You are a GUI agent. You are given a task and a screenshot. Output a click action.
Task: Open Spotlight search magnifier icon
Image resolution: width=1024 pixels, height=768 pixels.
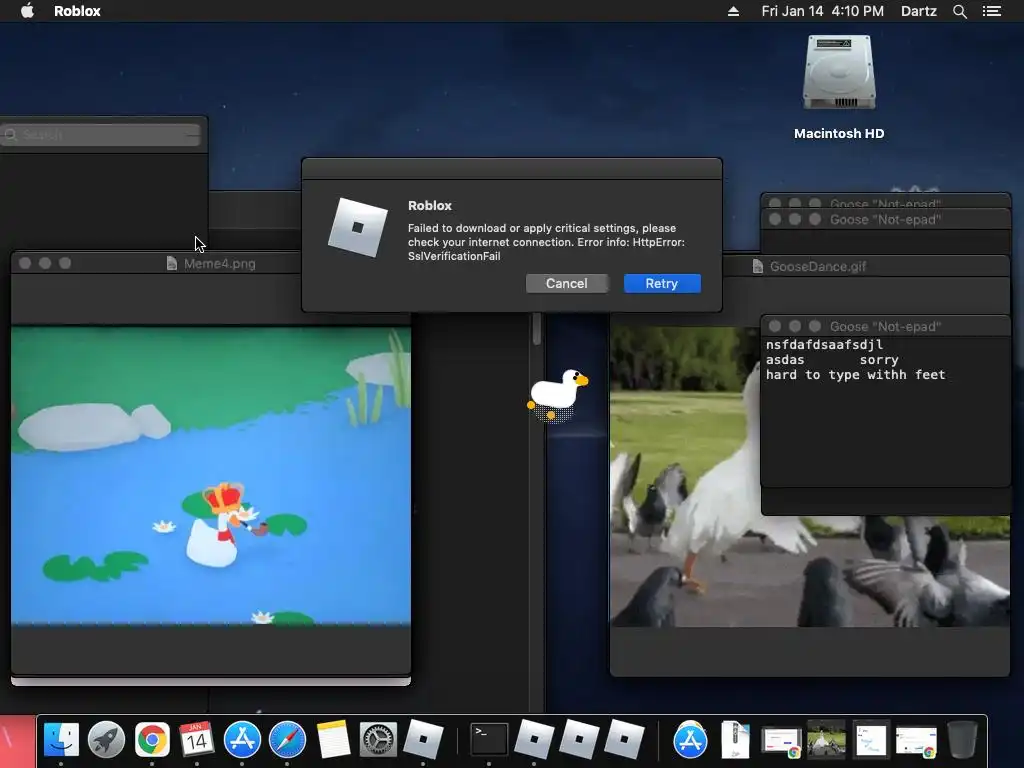[959, 11]
